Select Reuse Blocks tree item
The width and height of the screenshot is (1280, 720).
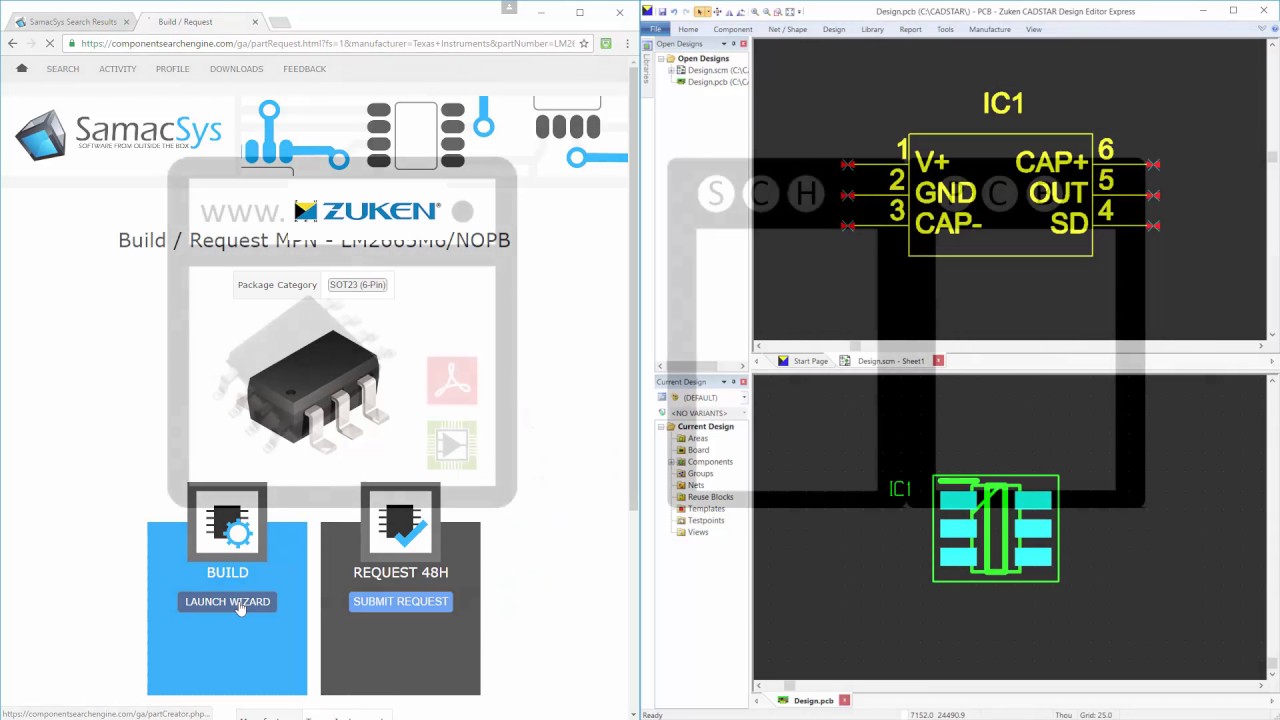coord(710,497)
